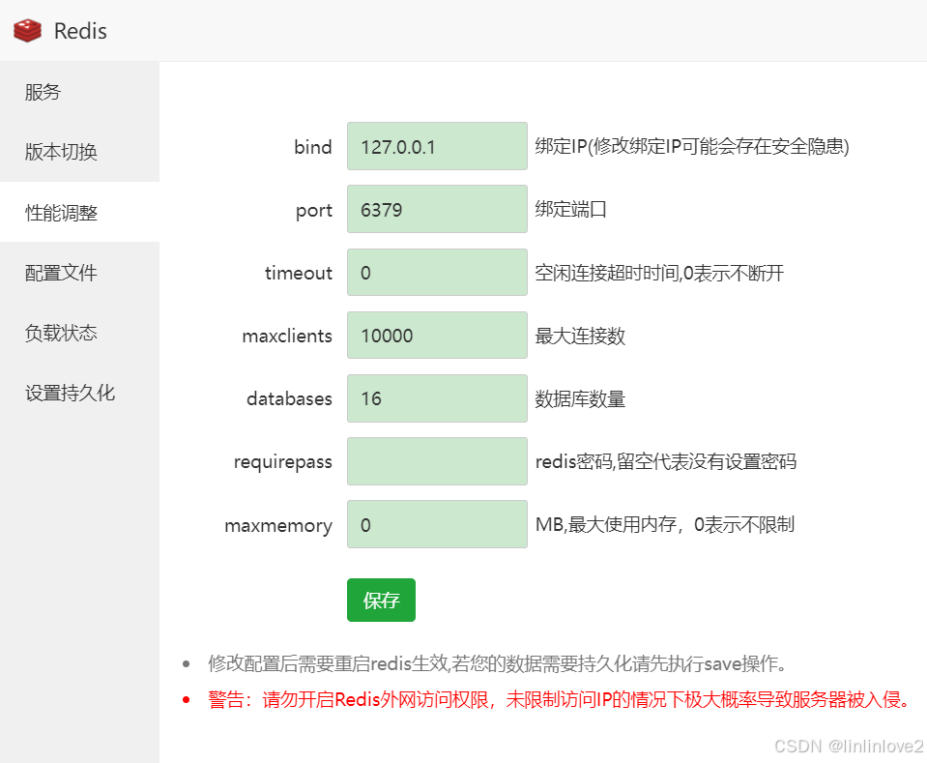Focus the port input field

(437, 209)
